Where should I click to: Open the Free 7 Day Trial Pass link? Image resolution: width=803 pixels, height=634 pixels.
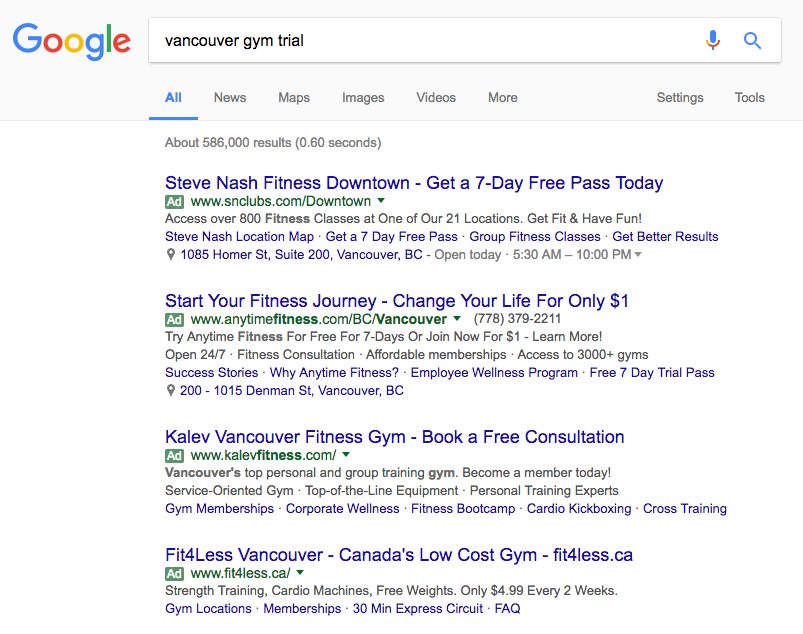point(652,372)
